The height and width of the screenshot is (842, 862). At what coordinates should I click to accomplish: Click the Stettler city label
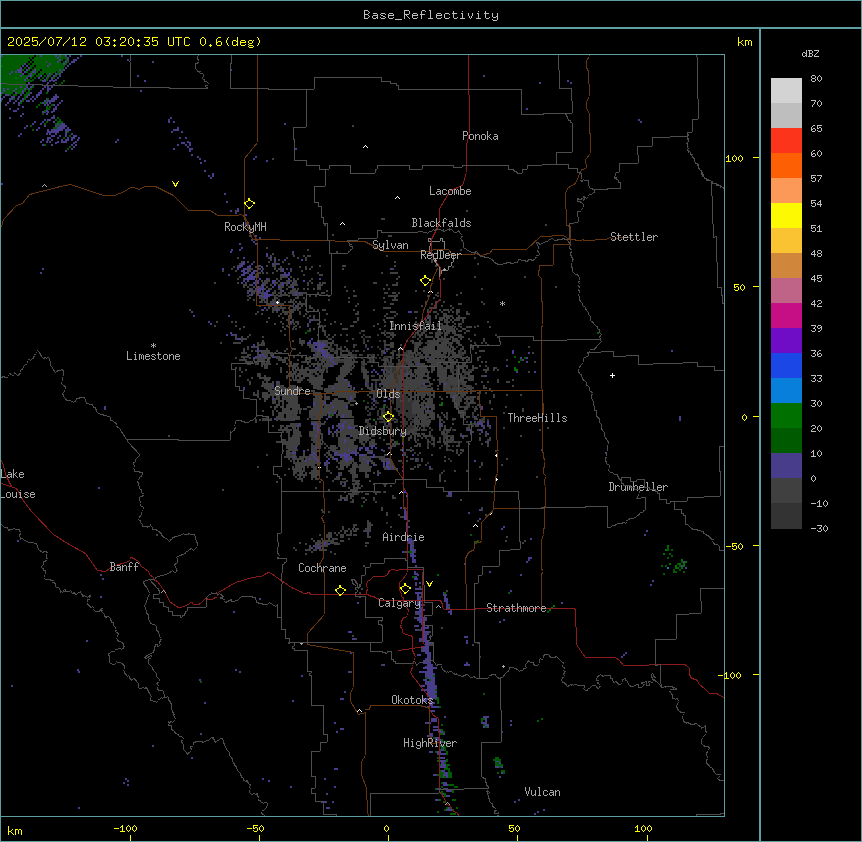(x=634, y=237)
